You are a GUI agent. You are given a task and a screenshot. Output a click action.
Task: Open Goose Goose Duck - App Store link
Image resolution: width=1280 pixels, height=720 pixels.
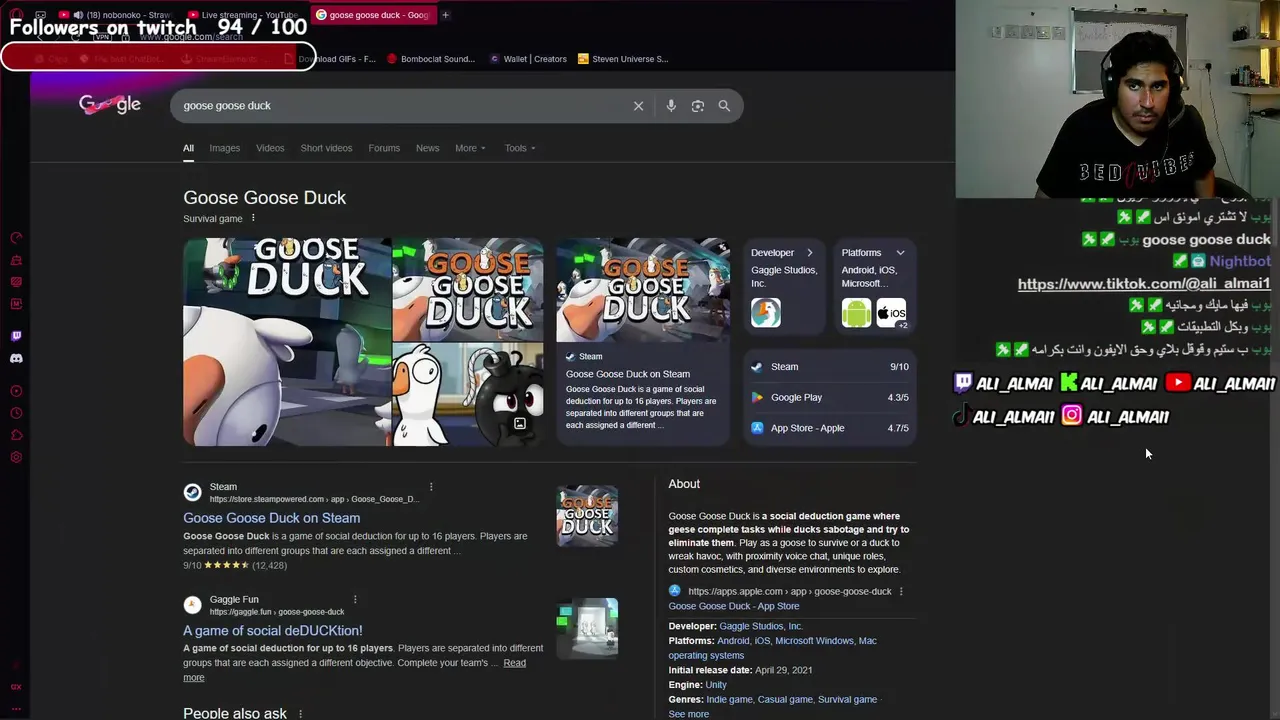733,606
